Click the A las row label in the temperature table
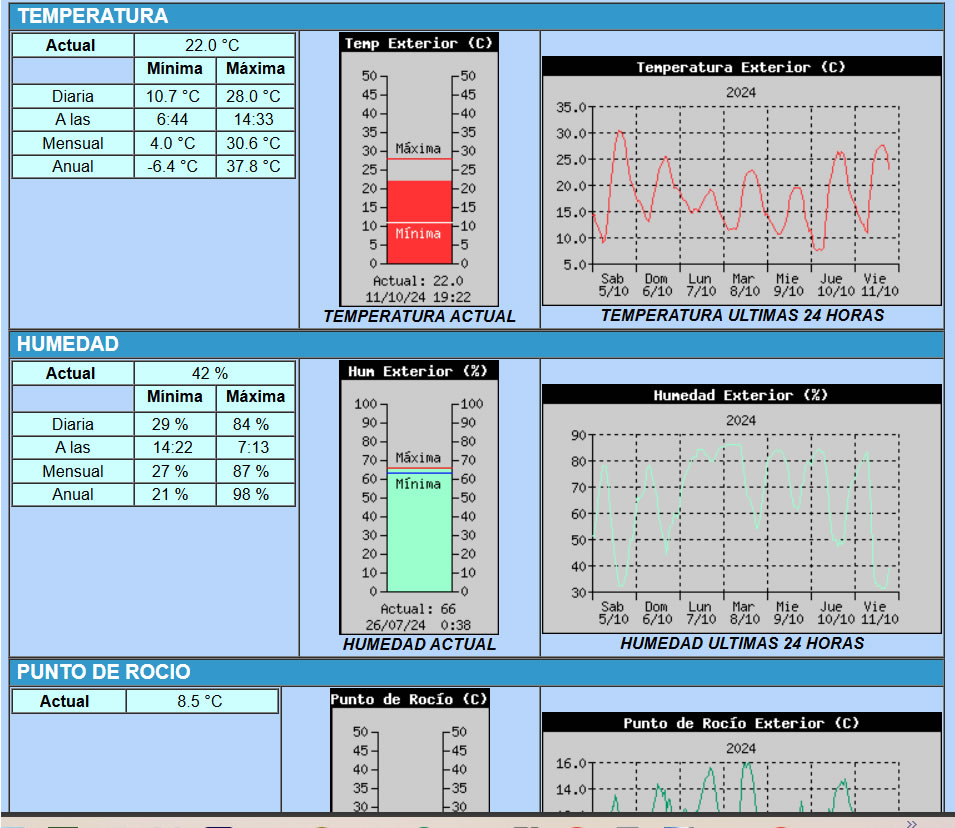This screenshot has height=828, width=955. (72, 119)
